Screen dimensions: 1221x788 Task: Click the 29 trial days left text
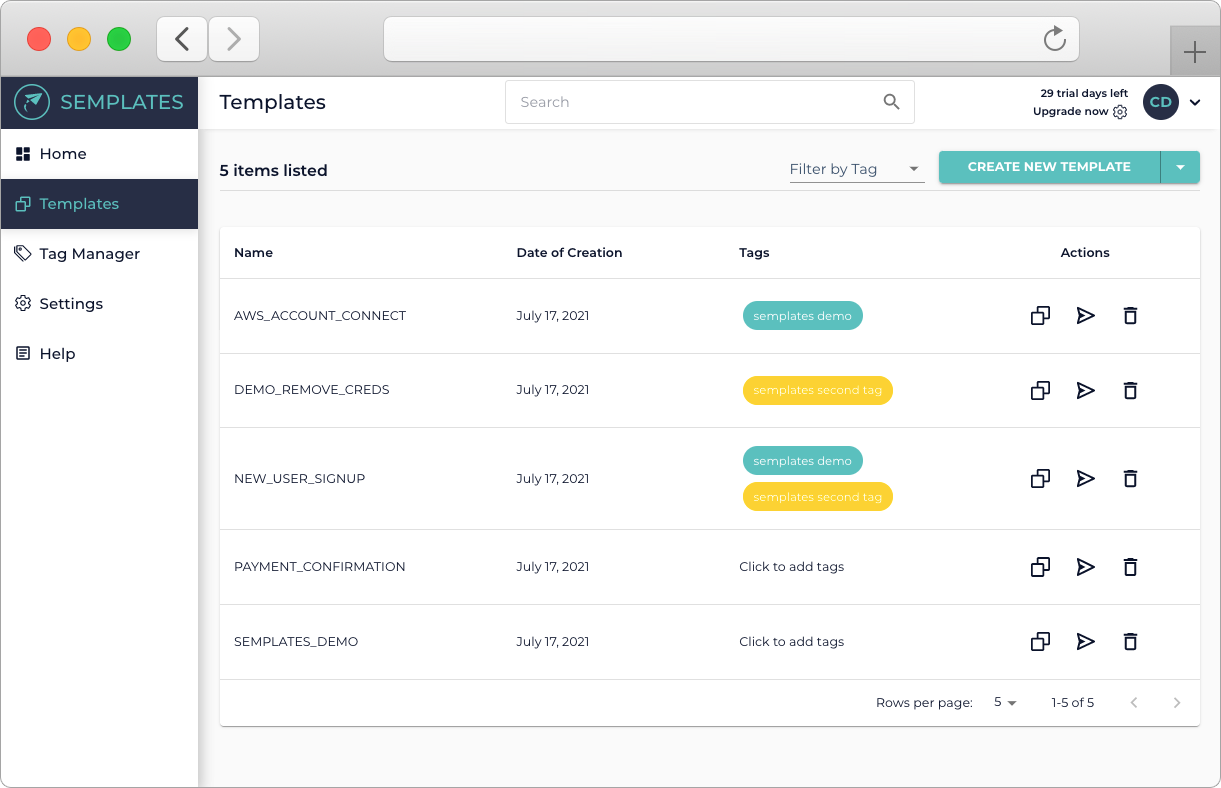pyautogui.click(x=1084, y=93)
